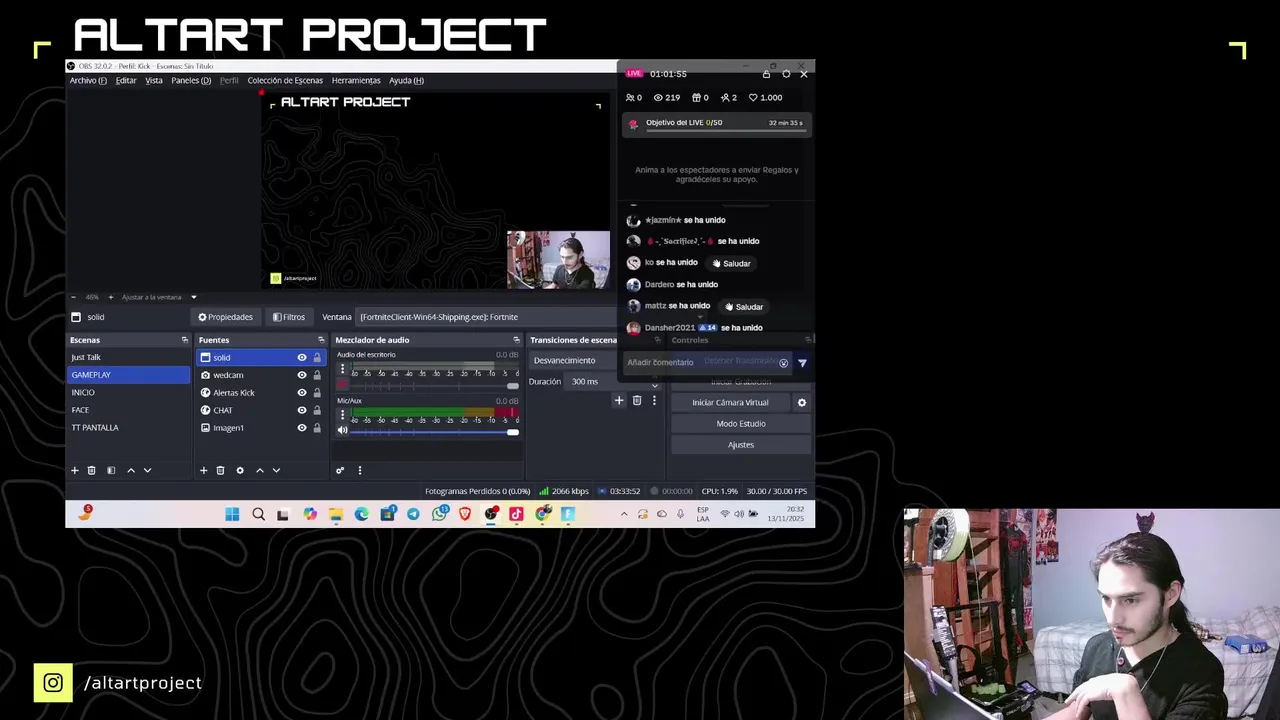Toggle visibility of solid source
This screenshot has height=720, width=1280.
pos(301,357)
